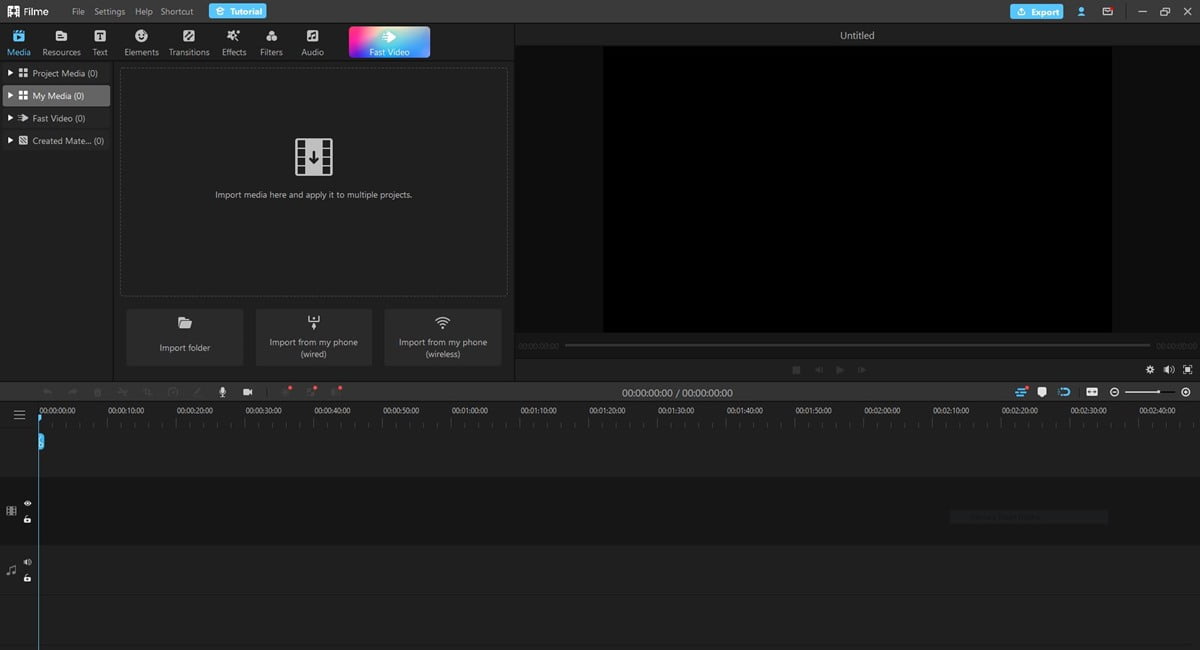Lock the video track
Image resolution: width=1200 pixels, height=650 pixels.
pyautogui.click(x=27, y=517)
